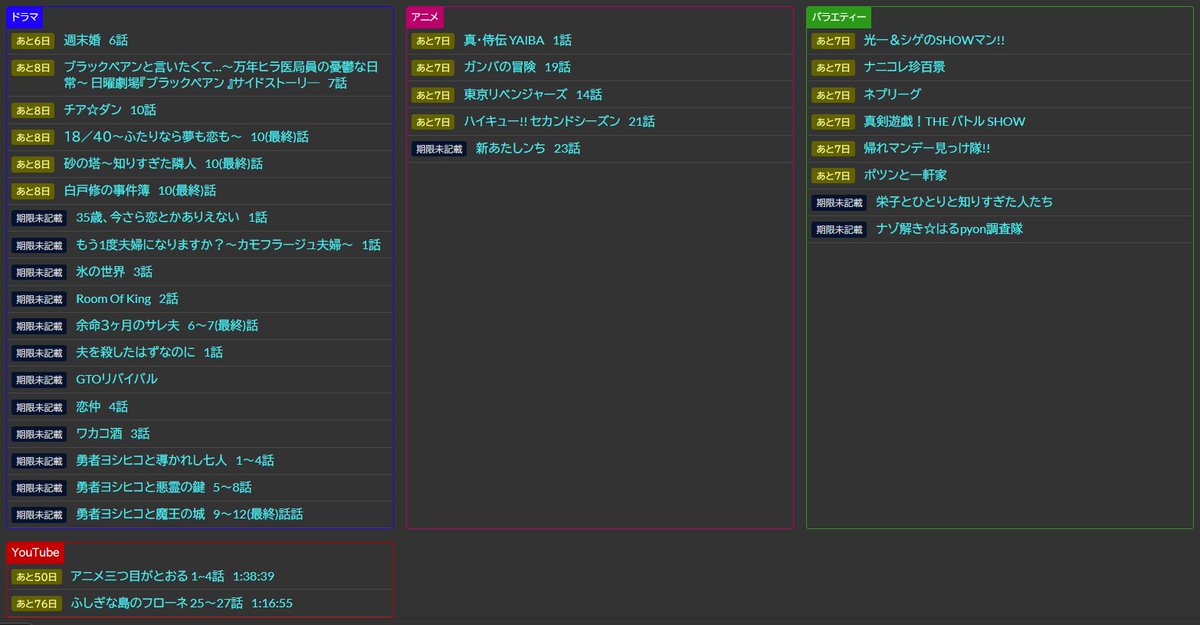Open 真剣遊戯! THE バトル SHOW
Screen dimensions: 1200x625
point(944,122)
